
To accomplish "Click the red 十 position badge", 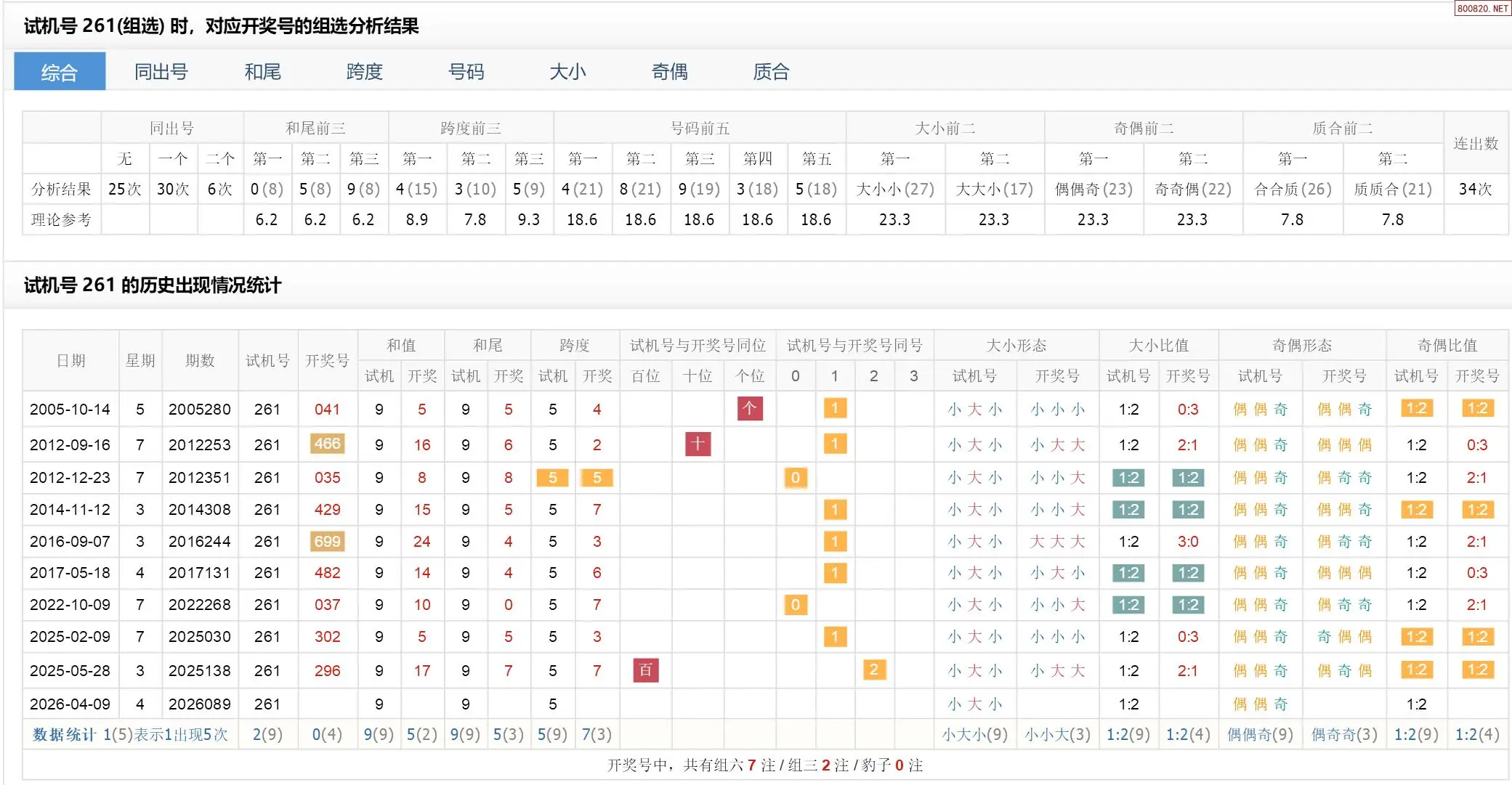I will (698, 444).
